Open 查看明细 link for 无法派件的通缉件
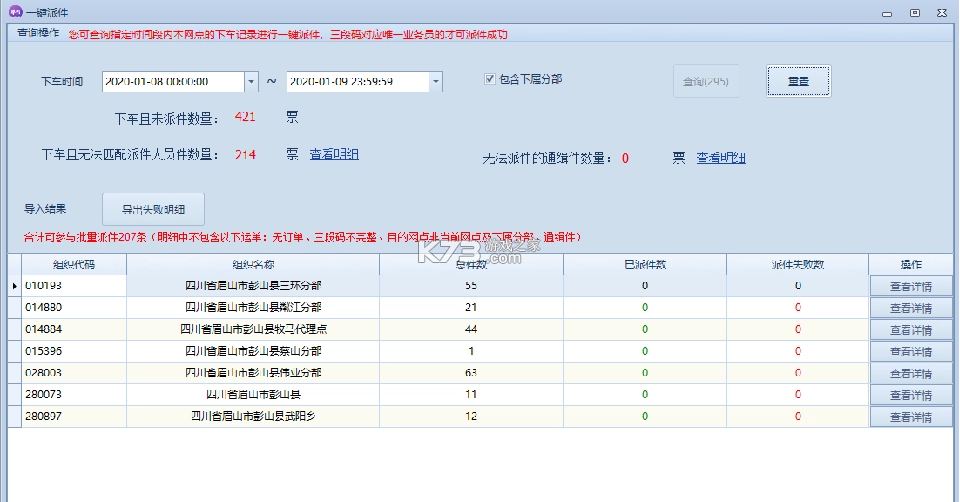The width and height of the screenshot is (960, 502). [x=721, y=158]
